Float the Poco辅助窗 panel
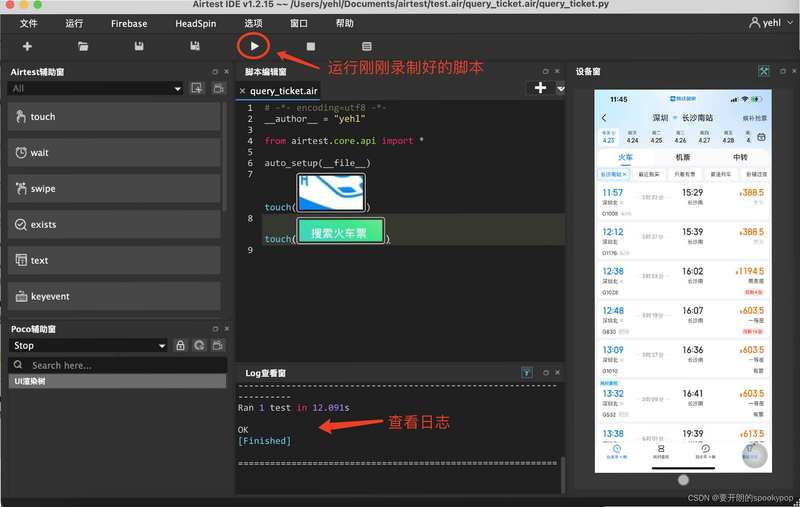Viewport: 800px width, 507px height. [215, 329]
